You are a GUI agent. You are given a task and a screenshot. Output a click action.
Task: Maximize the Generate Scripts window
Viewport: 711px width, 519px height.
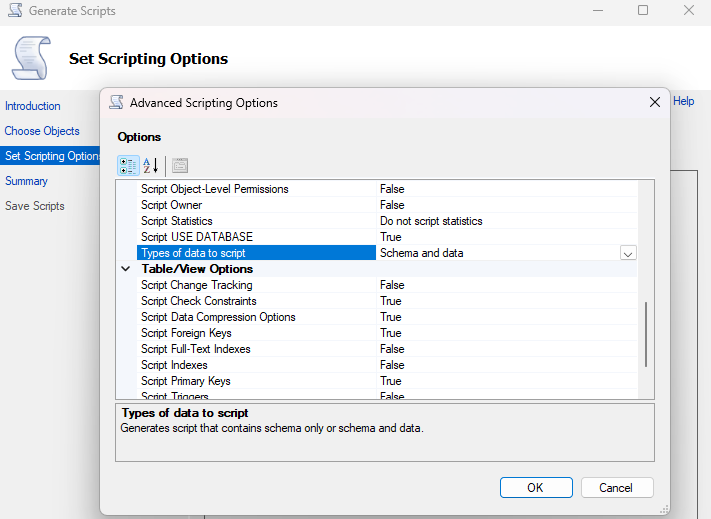643,10
